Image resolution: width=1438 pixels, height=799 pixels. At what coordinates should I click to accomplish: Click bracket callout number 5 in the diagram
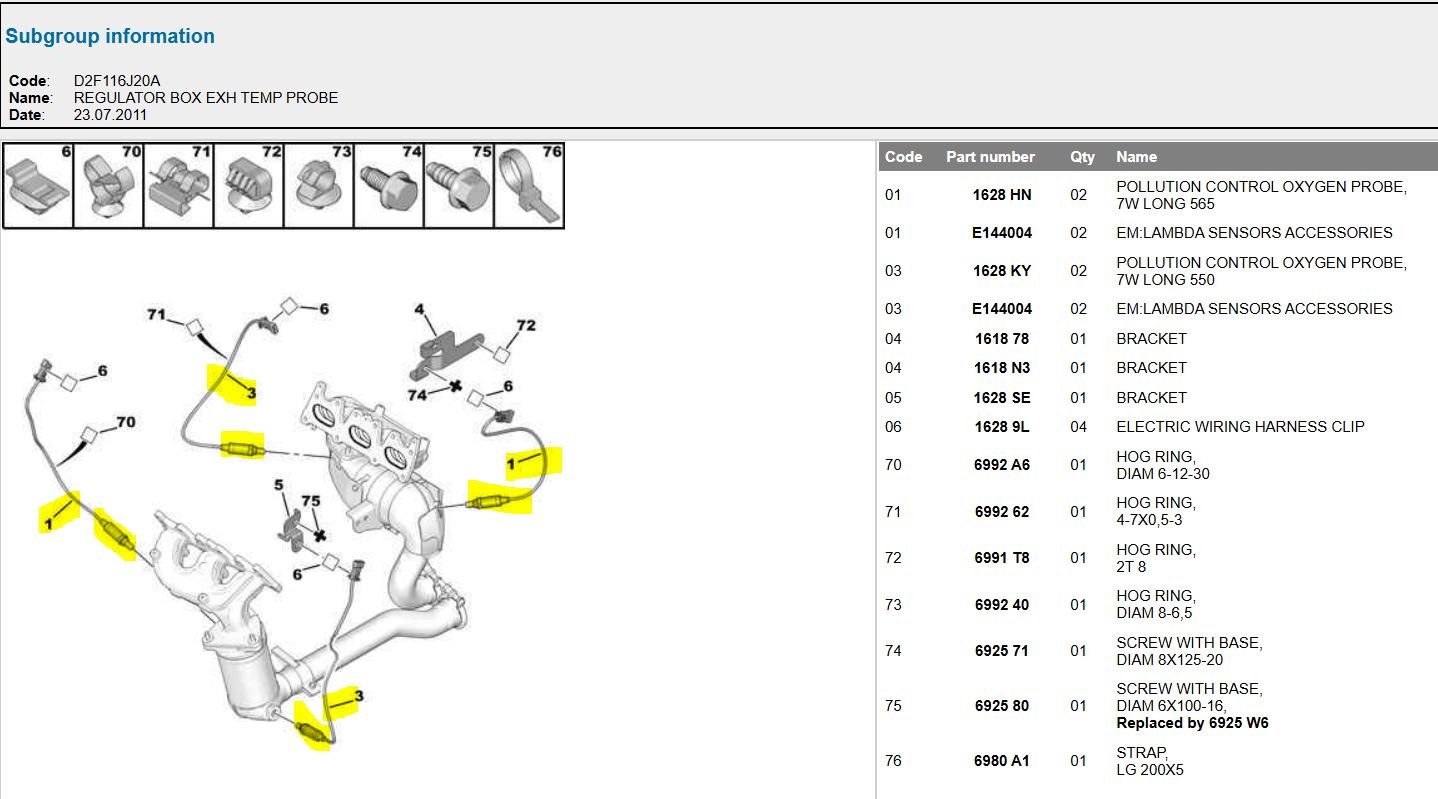[x=280, y=486]
